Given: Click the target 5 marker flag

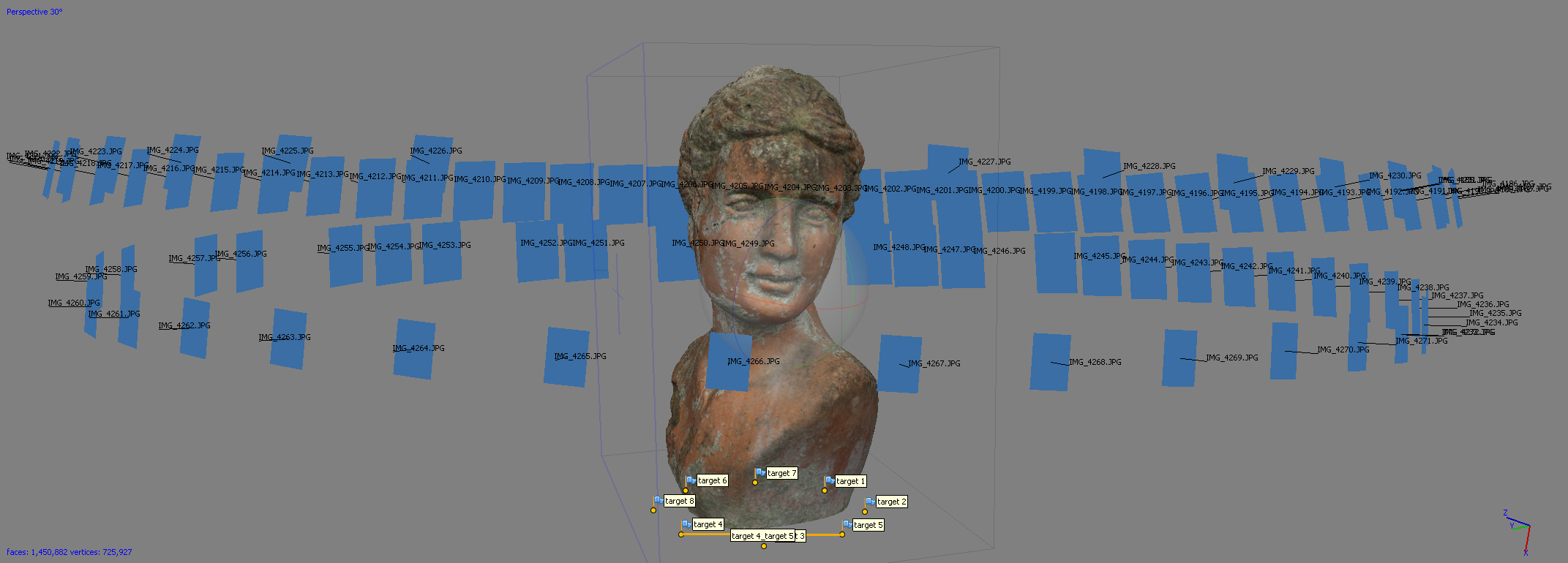Looking at the screenshot, I should point(847,525).
